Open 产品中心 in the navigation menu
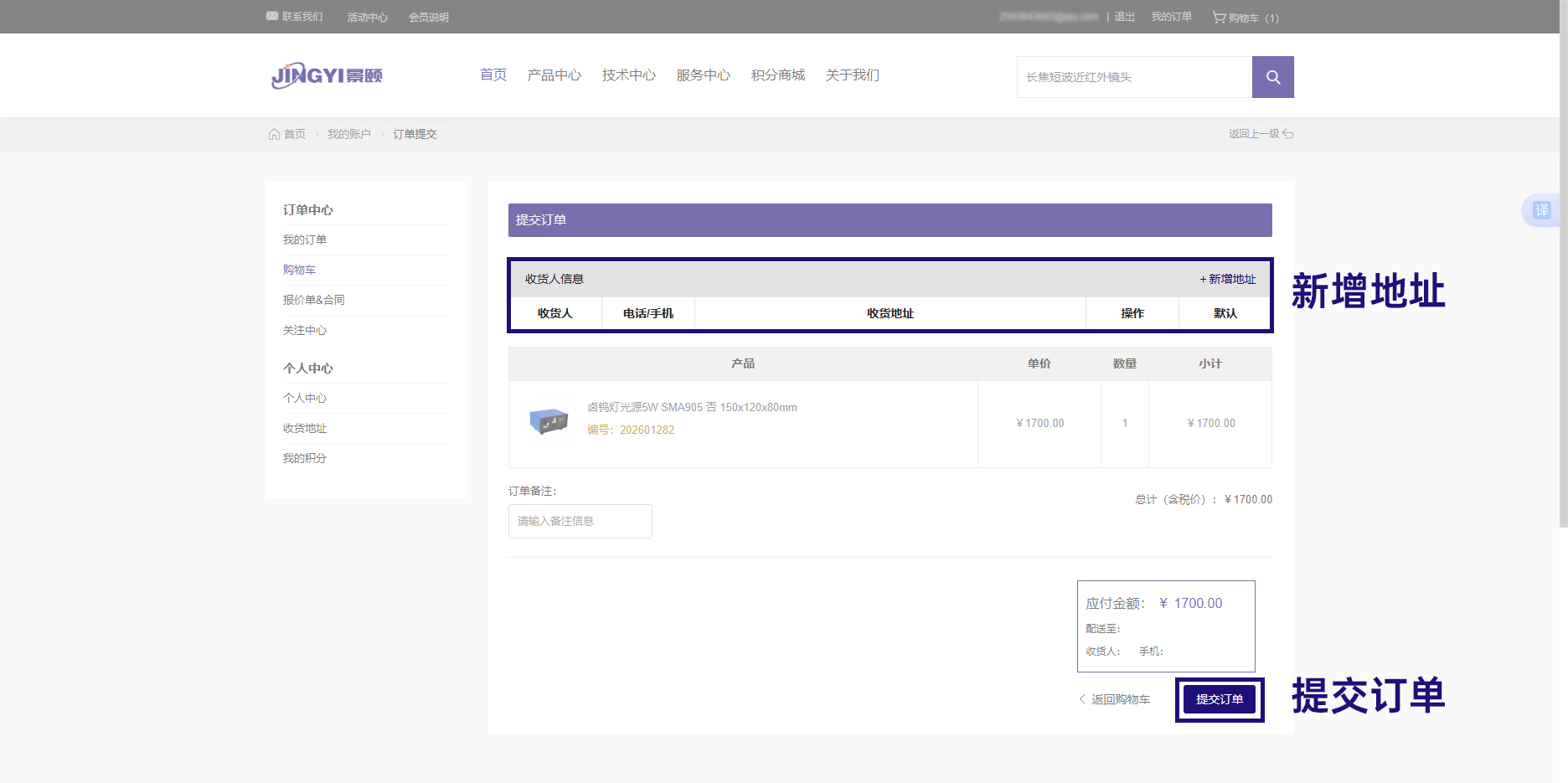This screenshot has height=783, width=1568. pos(554,75)
